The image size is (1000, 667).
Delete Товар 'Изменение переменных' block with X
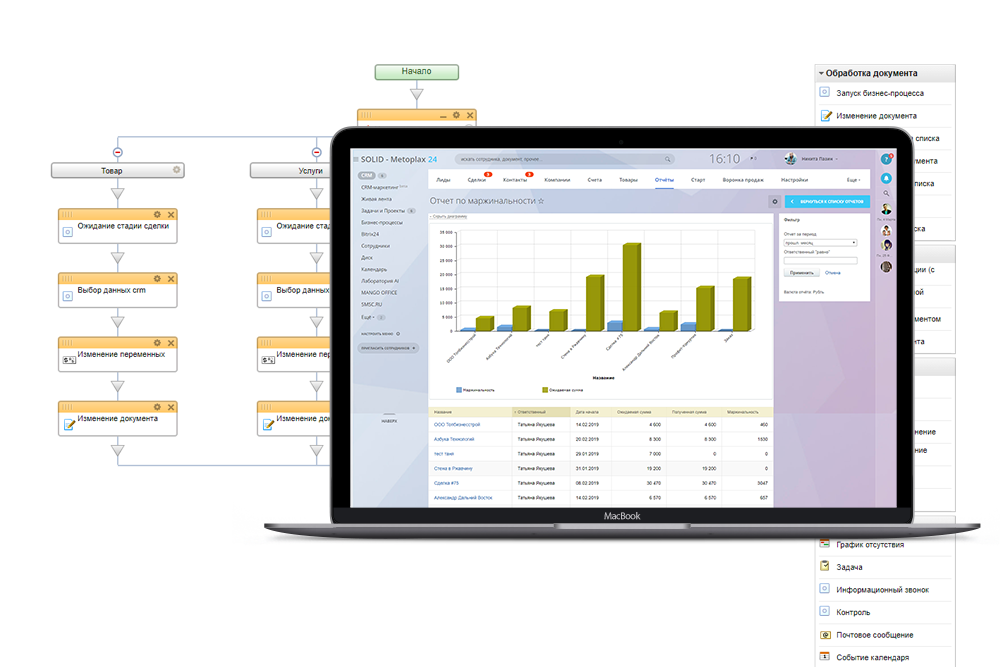(171, 342)
